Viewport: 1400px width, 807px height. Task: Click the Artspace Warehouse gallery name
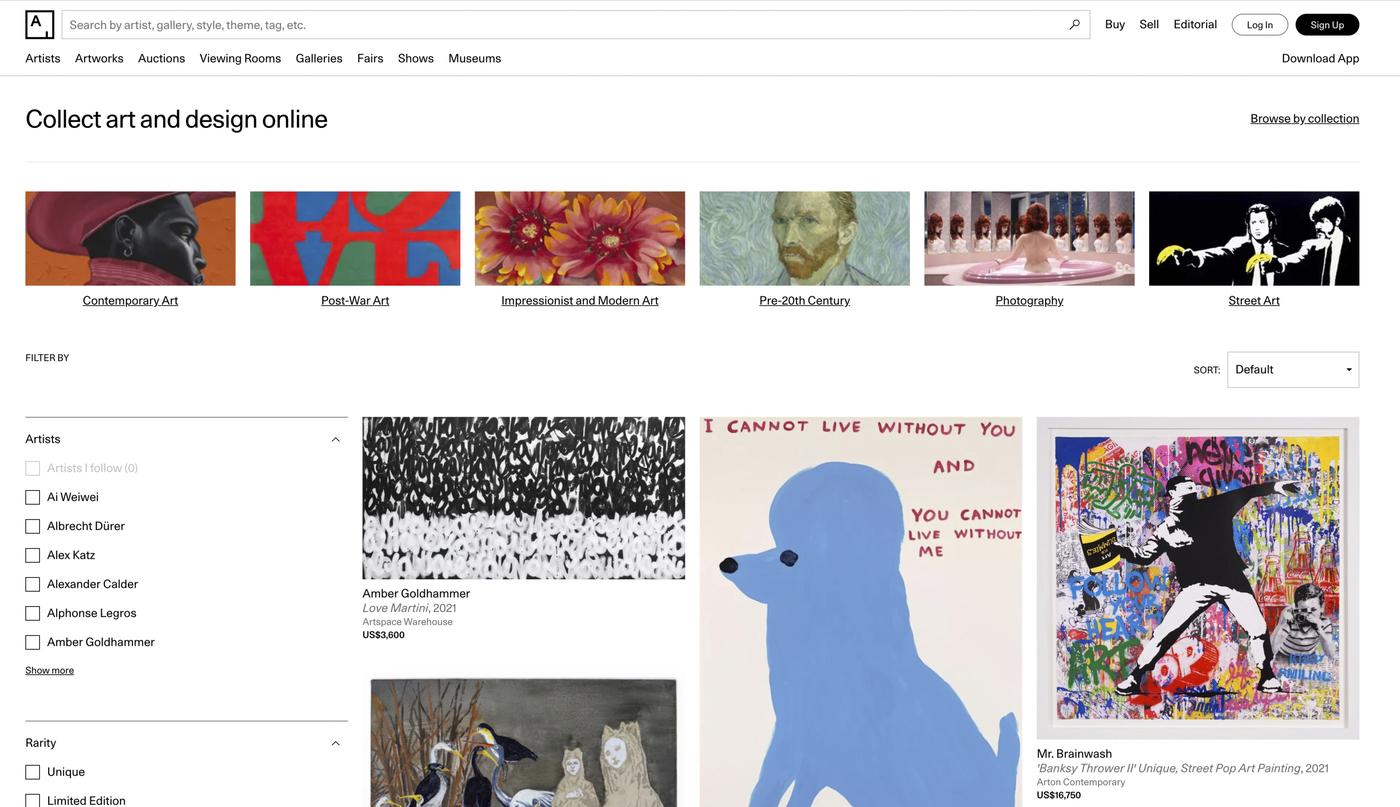(x=407, y=622)
